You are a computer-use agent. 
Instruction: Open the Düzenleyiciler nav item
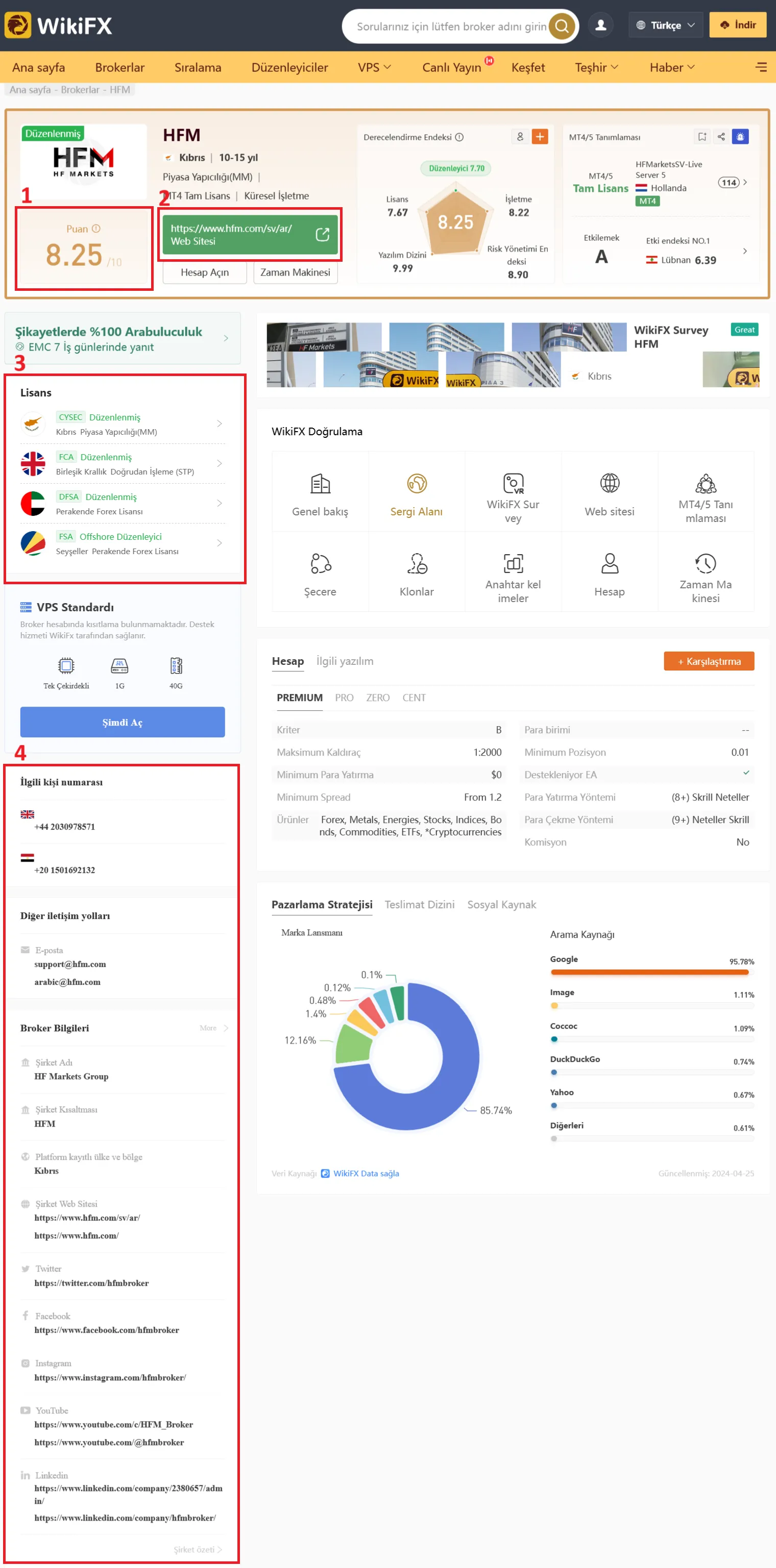(290, 67)
